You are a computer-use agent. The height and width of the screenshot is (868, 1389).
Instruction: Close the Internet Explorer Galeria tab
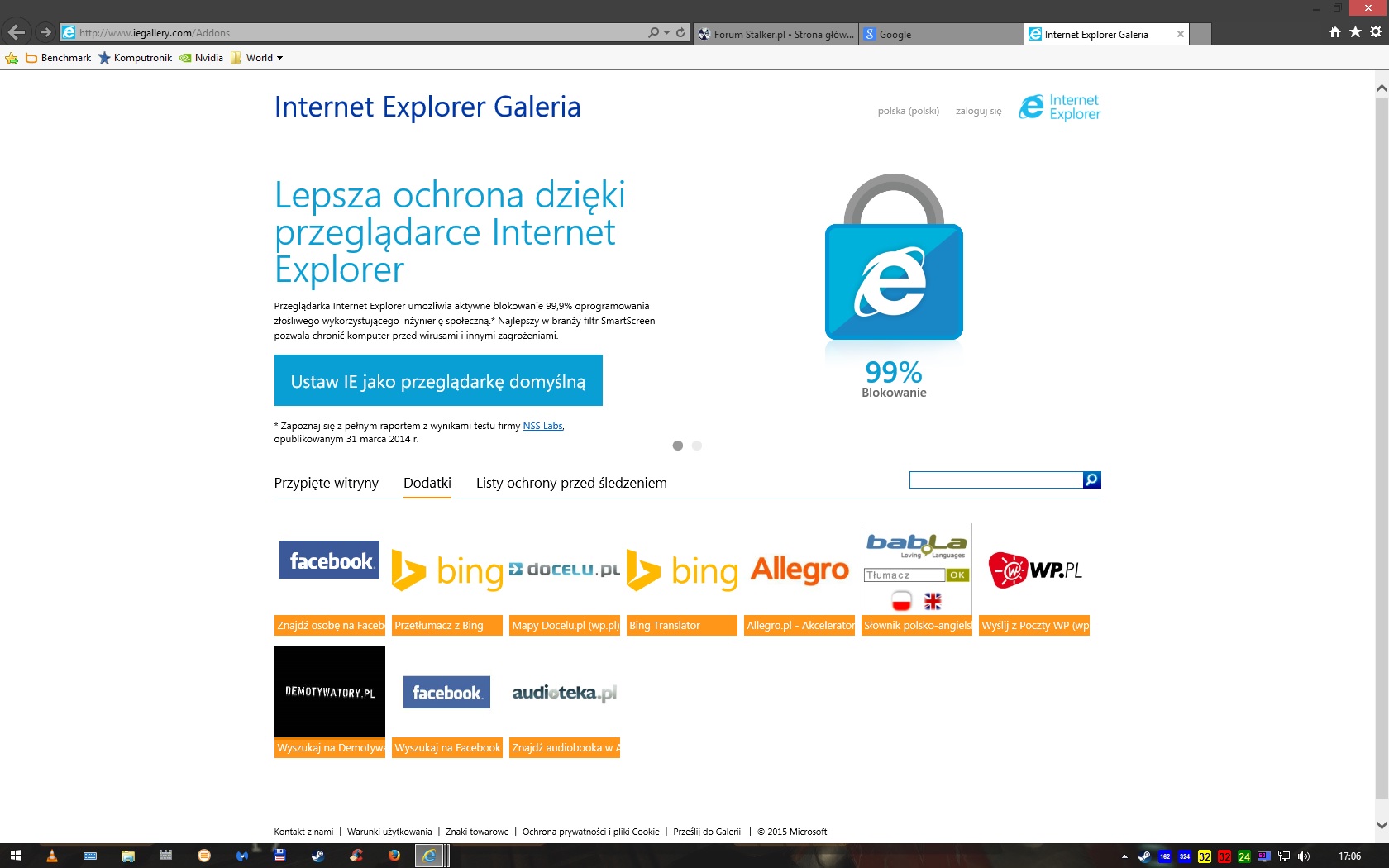(x=1181, y=34)
